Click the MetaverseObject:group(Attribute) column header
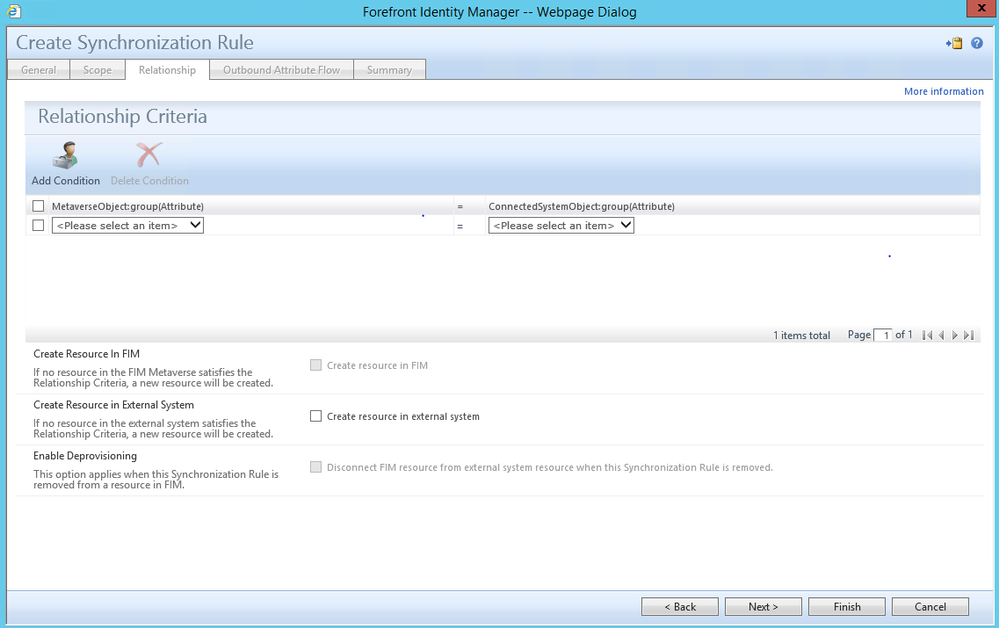999x628 pixels. (x=127, y=206)
